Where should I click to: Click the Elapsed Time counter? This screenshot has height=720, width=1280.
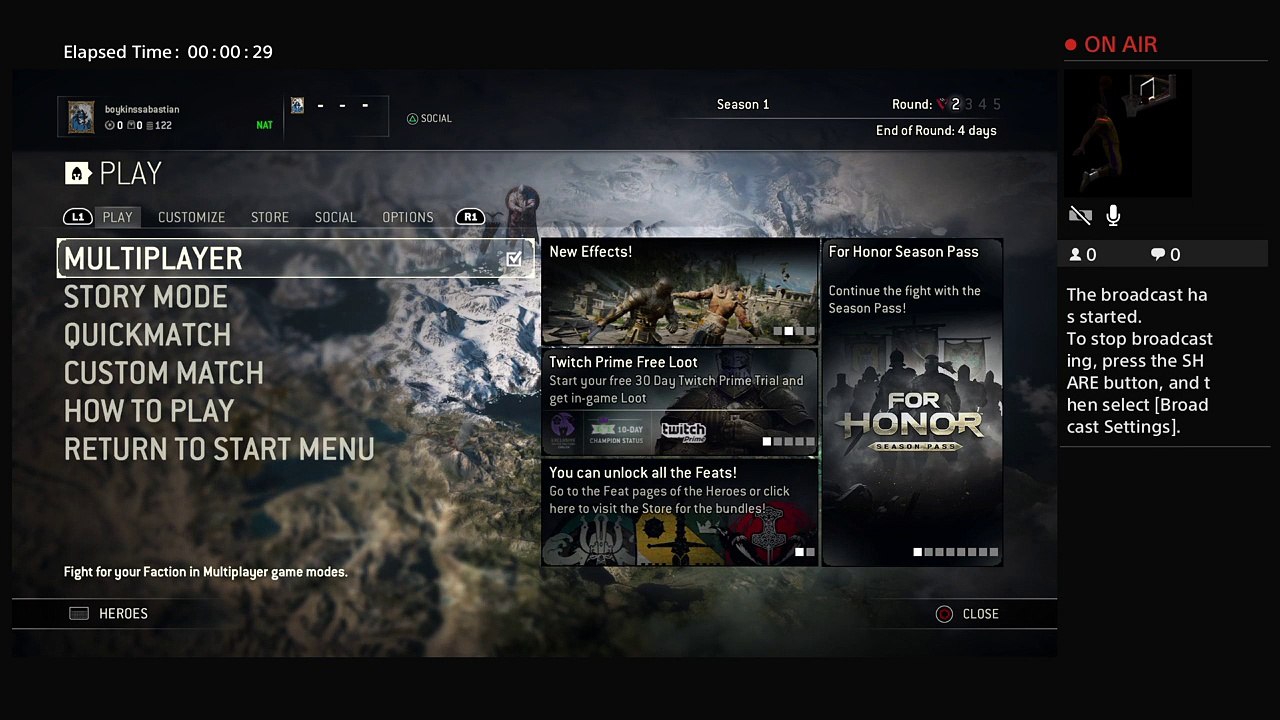click(x=168, y=52)
